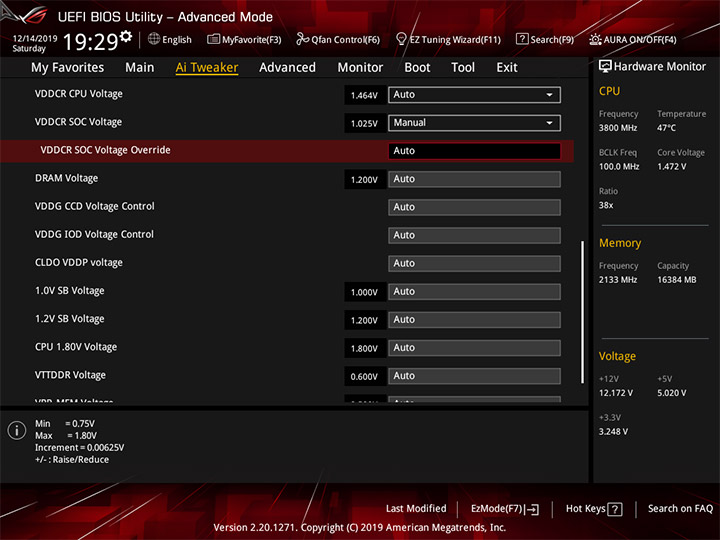Switch to My Favorites tab
The image size is (720, 540).
(68, 68)
